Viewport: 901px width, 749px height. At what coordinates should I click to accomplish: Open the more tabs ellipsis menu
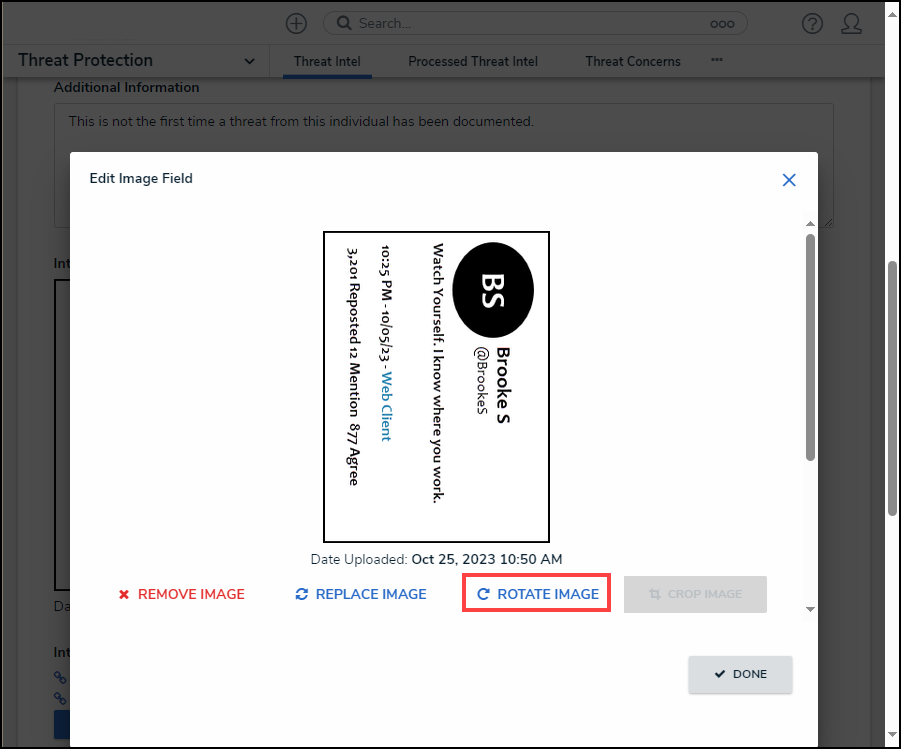coord(717,60)
